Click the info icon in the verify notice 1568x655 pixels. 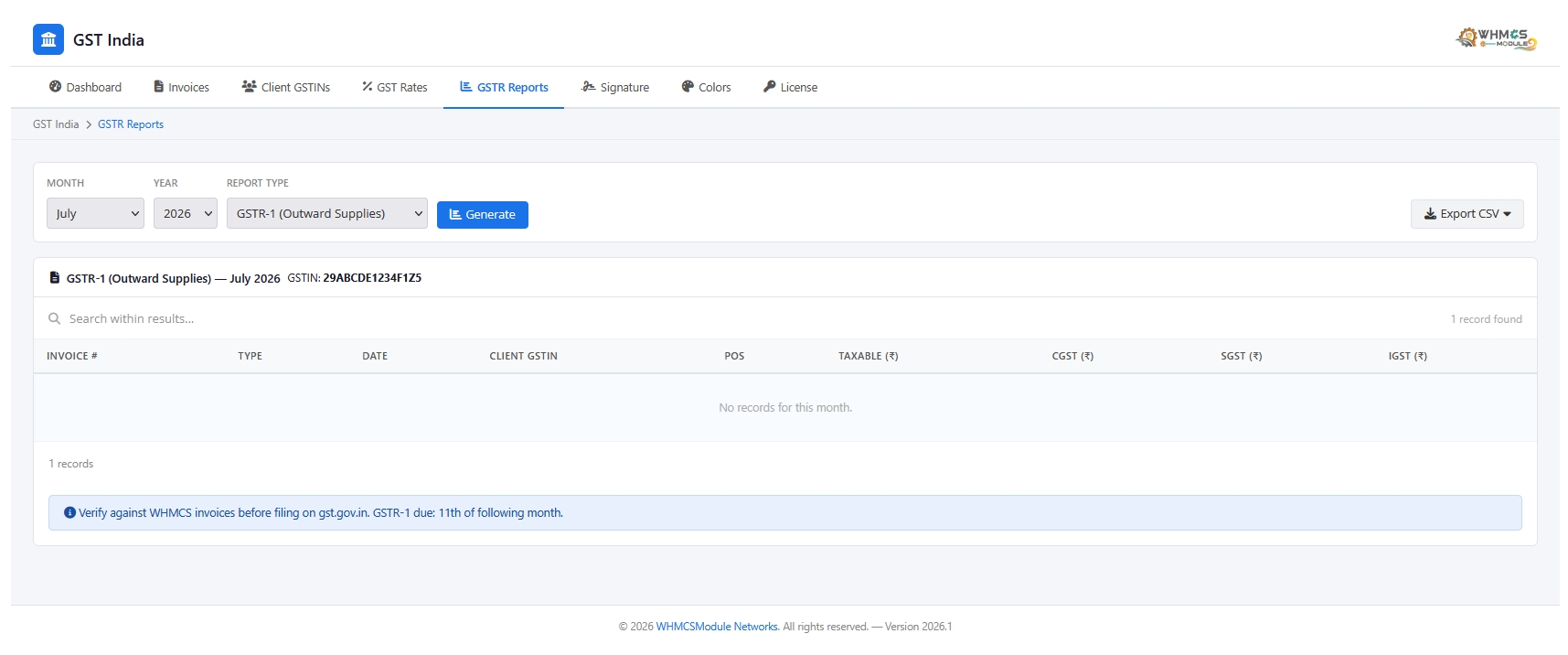click(x=69, y=512)
